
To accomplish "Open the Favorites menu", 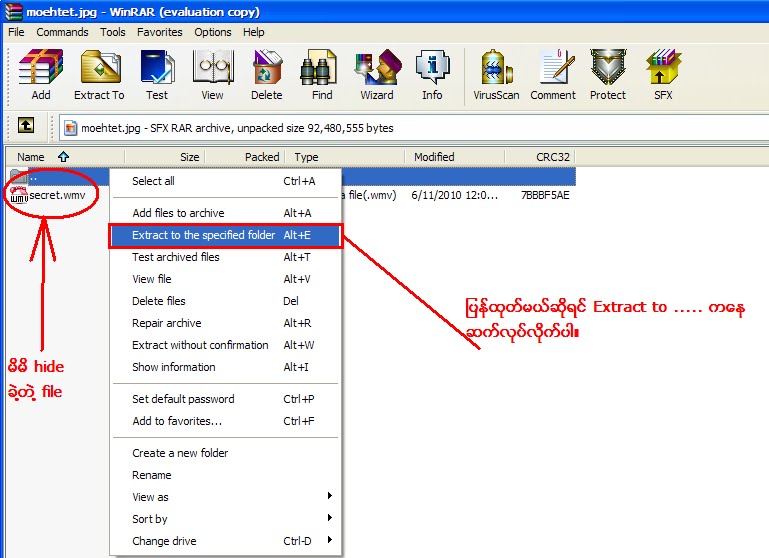I will click(159, 32).
